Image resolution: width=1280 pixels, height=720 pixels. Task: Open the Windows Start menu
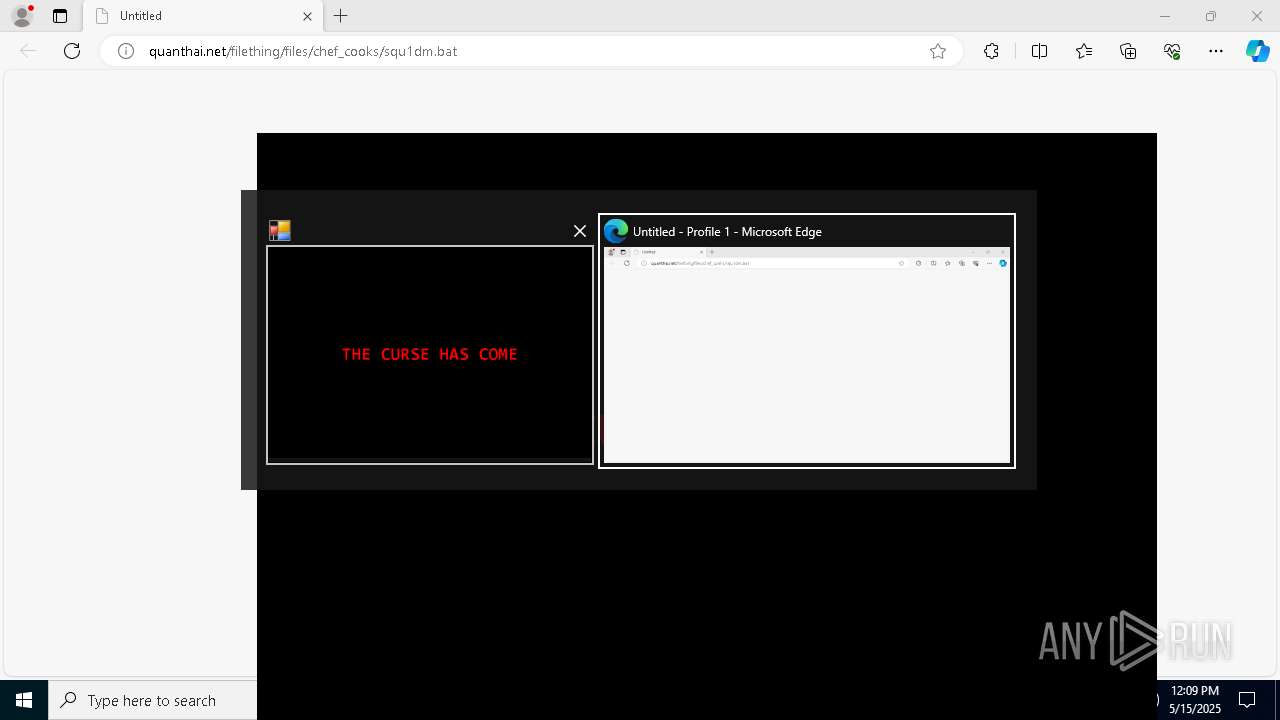(x=24, y=700)
